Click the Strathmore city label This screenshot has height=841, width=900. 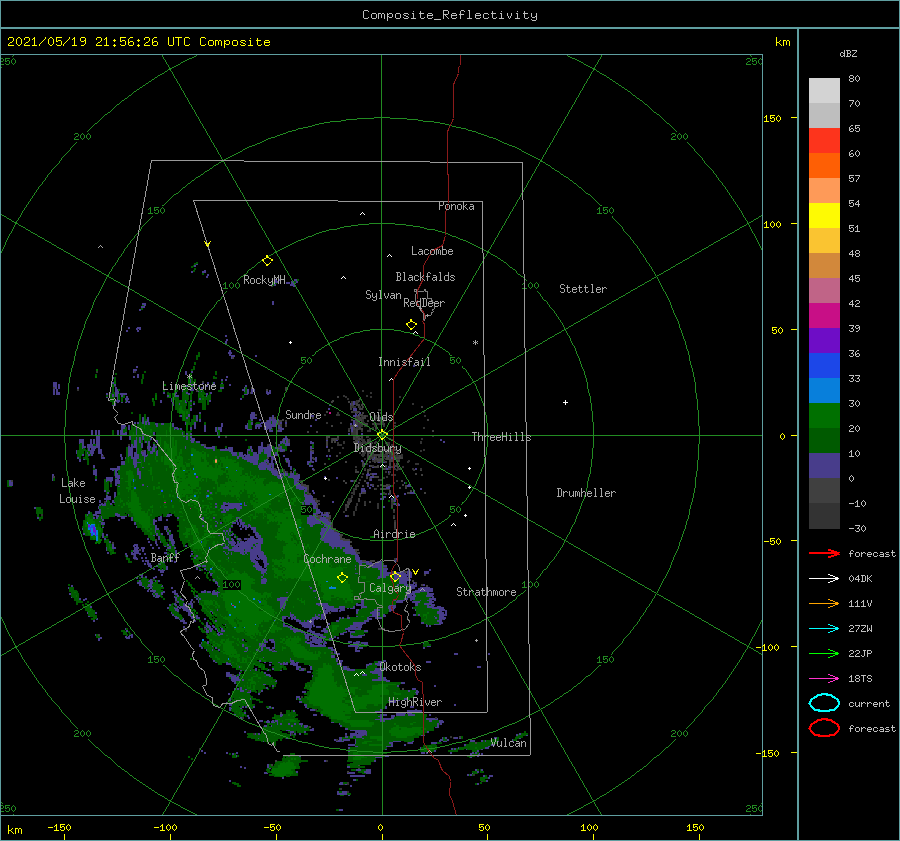[486, 592]
